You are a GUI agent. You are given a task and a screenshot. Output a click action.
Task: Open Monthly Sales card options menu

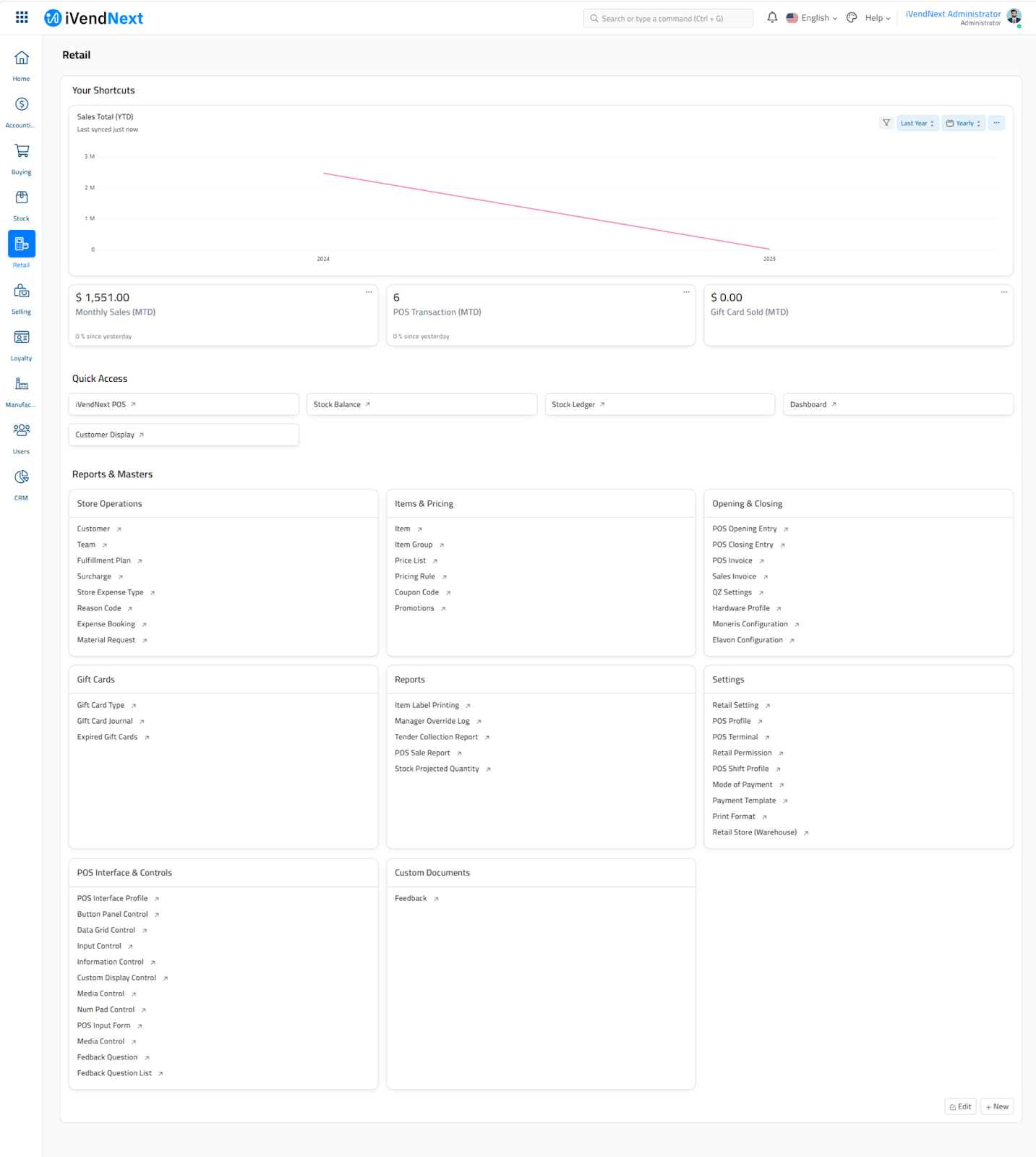coord(369,292)
